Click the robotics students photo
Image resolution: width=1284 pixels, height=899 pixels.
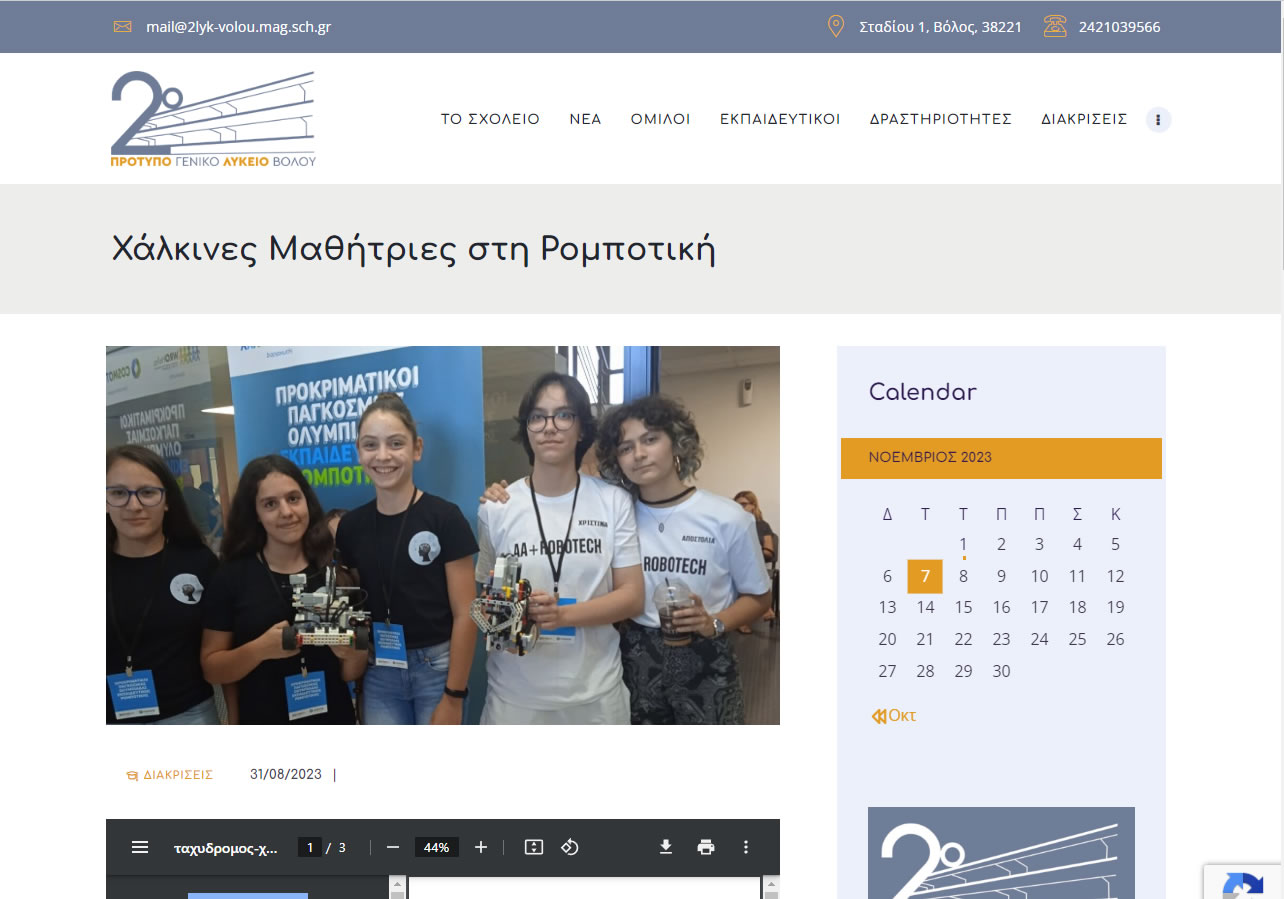pos(443,535)
